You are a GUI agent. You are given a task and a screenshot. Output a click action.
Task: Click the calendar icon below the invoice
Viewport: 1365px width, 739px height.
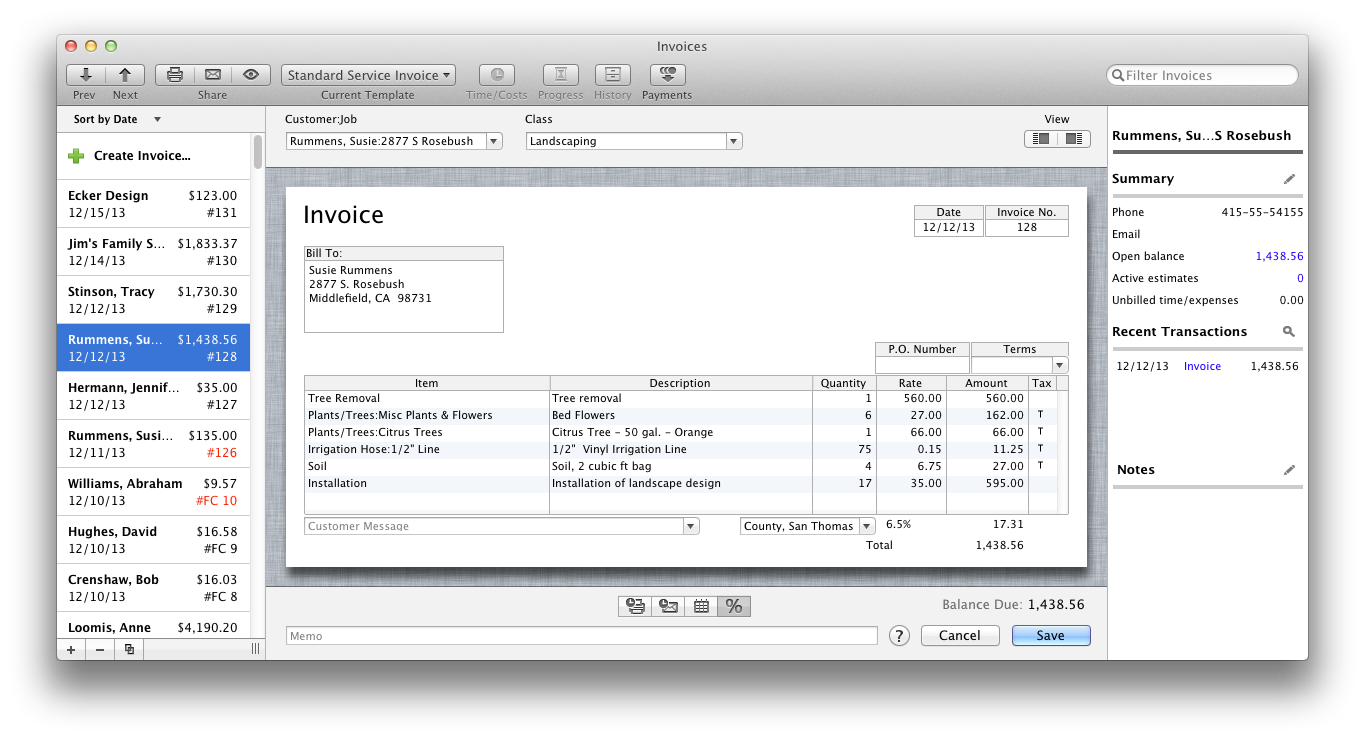701,606
